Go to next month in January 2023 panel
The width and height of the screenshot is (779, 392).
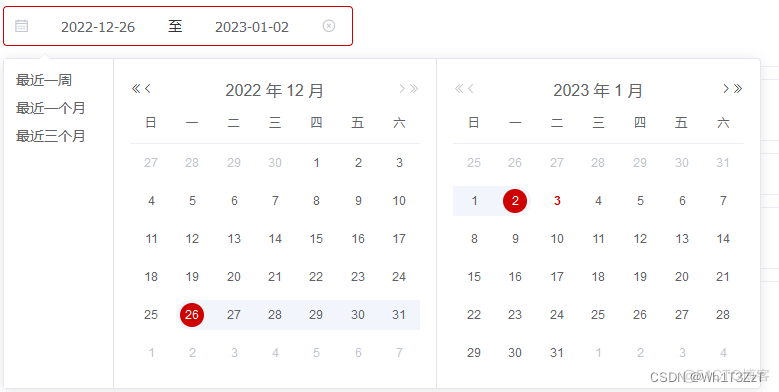coord(726,89)
